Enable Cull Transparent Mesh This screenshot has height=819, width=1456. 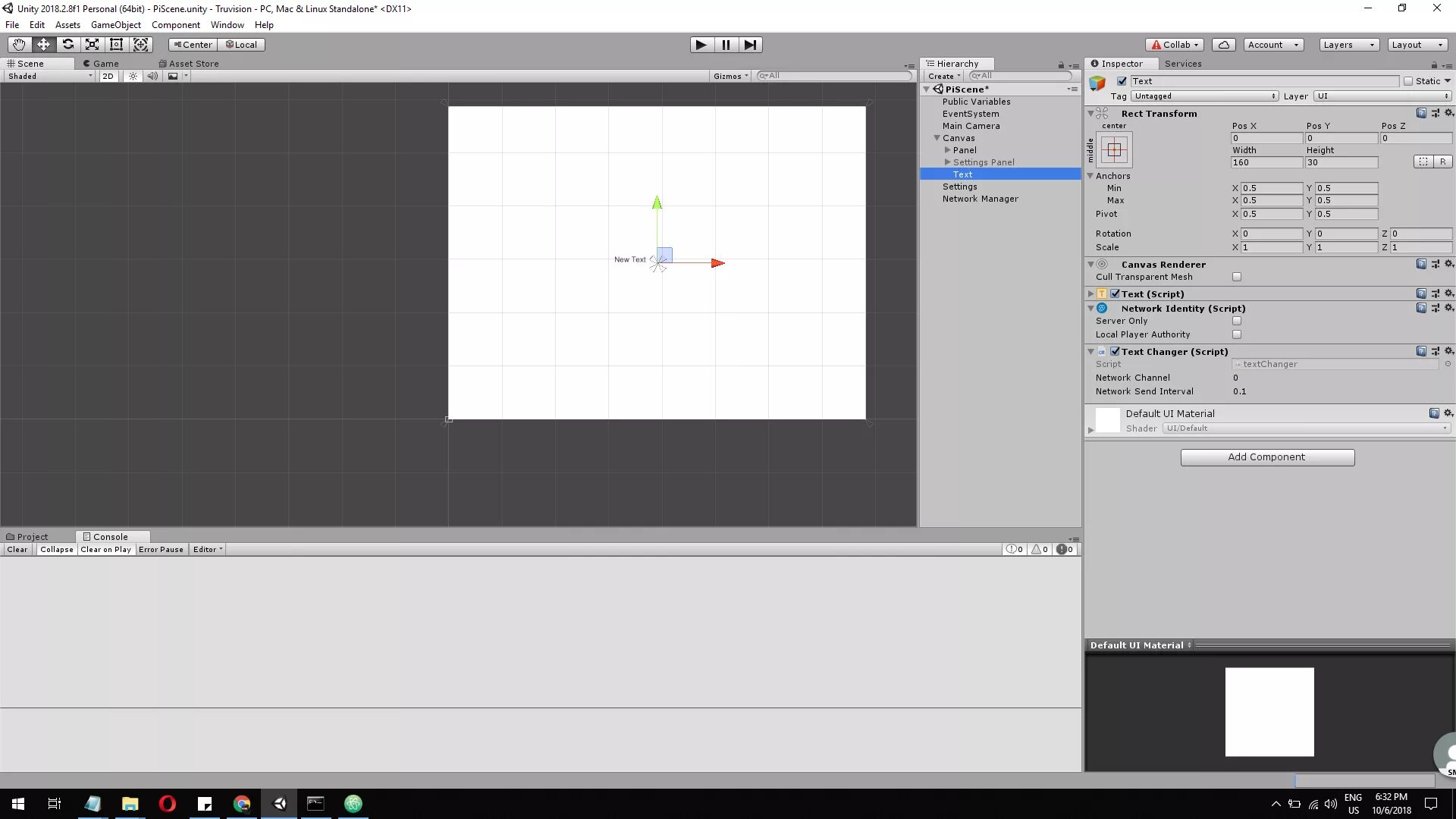[1237, 277]
